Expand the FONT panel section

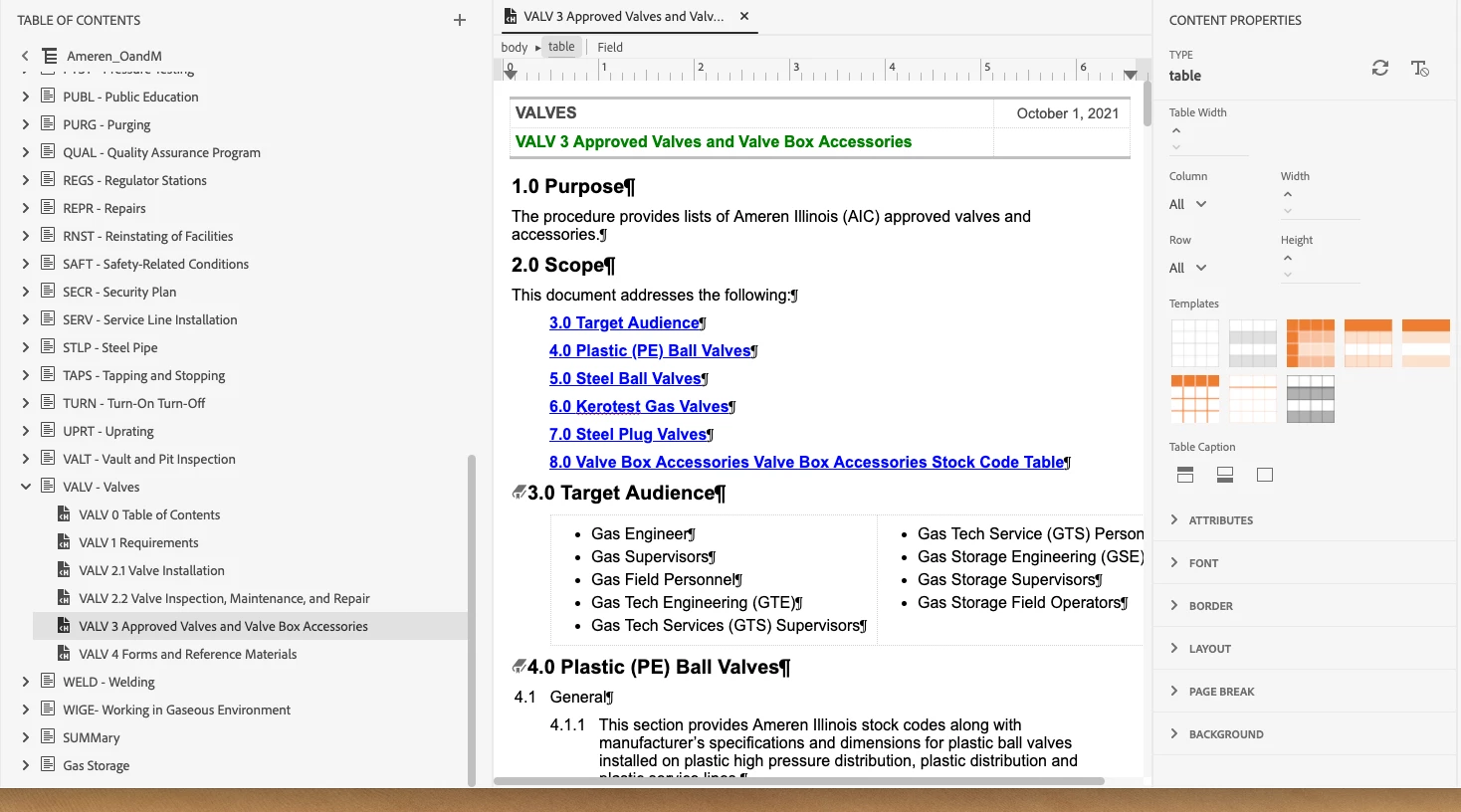[x=1174, y=562]
